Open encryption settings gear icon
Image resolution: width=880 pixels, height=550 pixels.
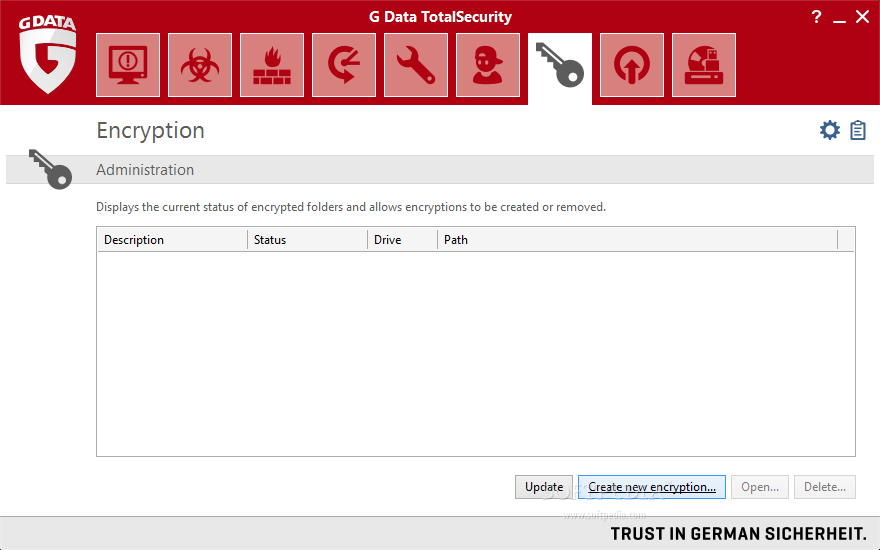[829, 130]
